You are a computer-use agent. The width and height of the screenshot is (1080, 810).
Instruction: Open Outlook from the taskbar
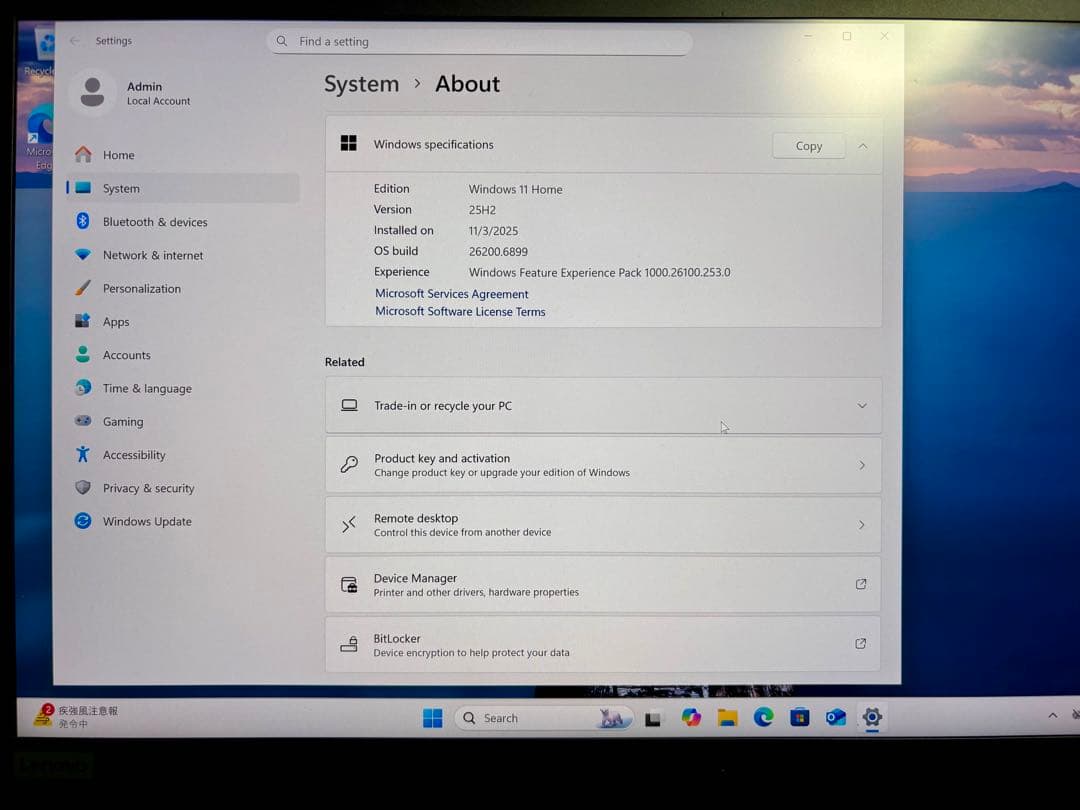point(836,717)
